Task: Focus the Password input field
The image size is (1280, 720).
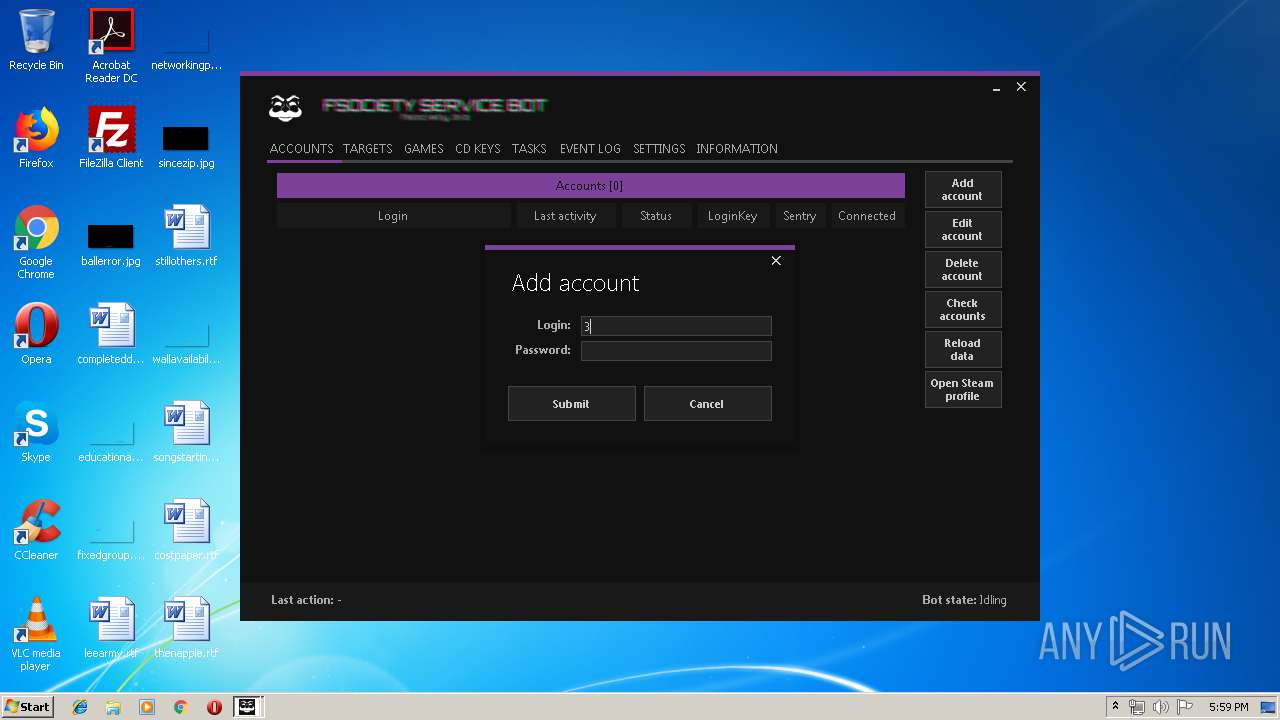Action: pyautogui.click(x=676, y=351)
